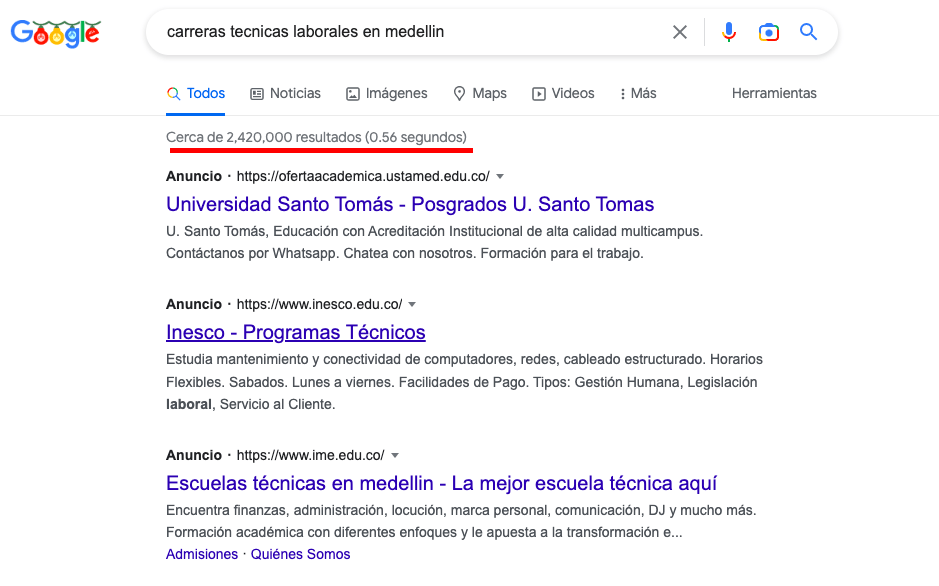Open Herramientas search tools

click(x=774, y=93)
